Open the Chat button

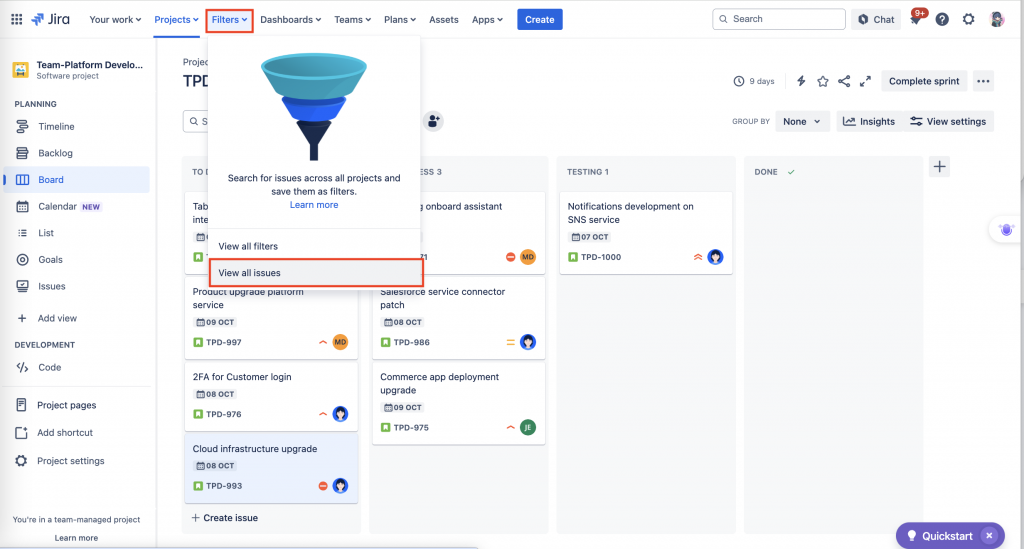point(876,20)
